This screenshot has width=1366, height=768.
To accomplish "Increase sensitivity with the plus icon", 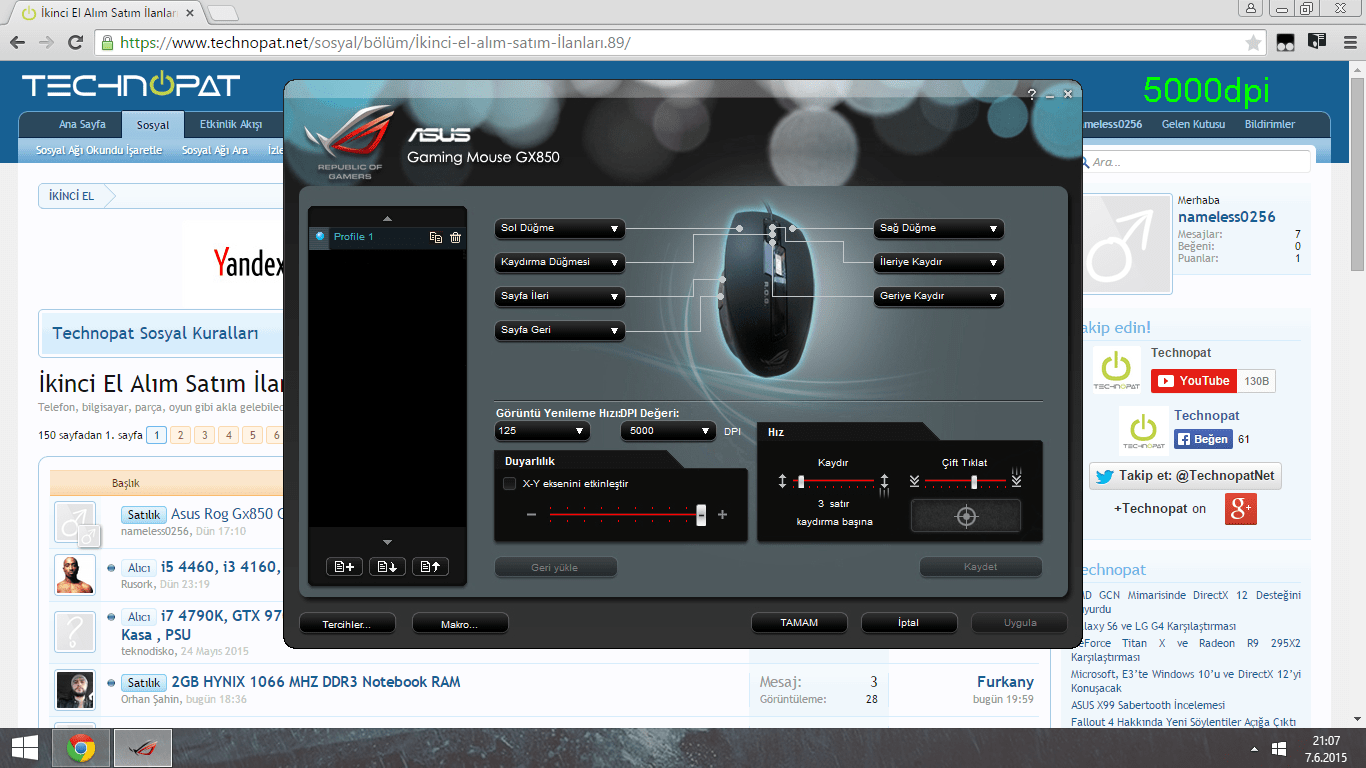I will [722, 515].
